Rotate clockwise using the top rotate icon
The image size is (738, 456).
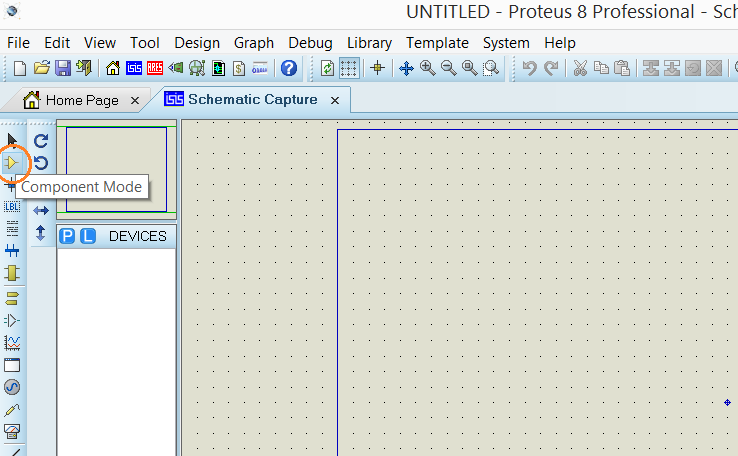[41, 140]
